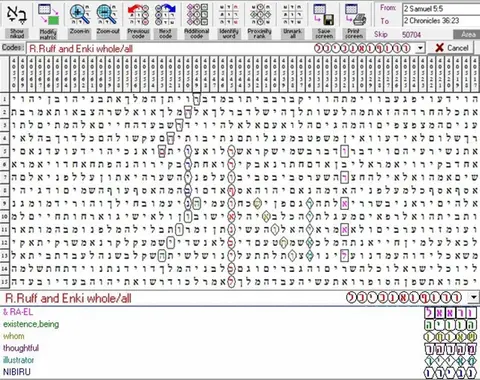Cancel the current code search
480x380 pixels.
450,48
